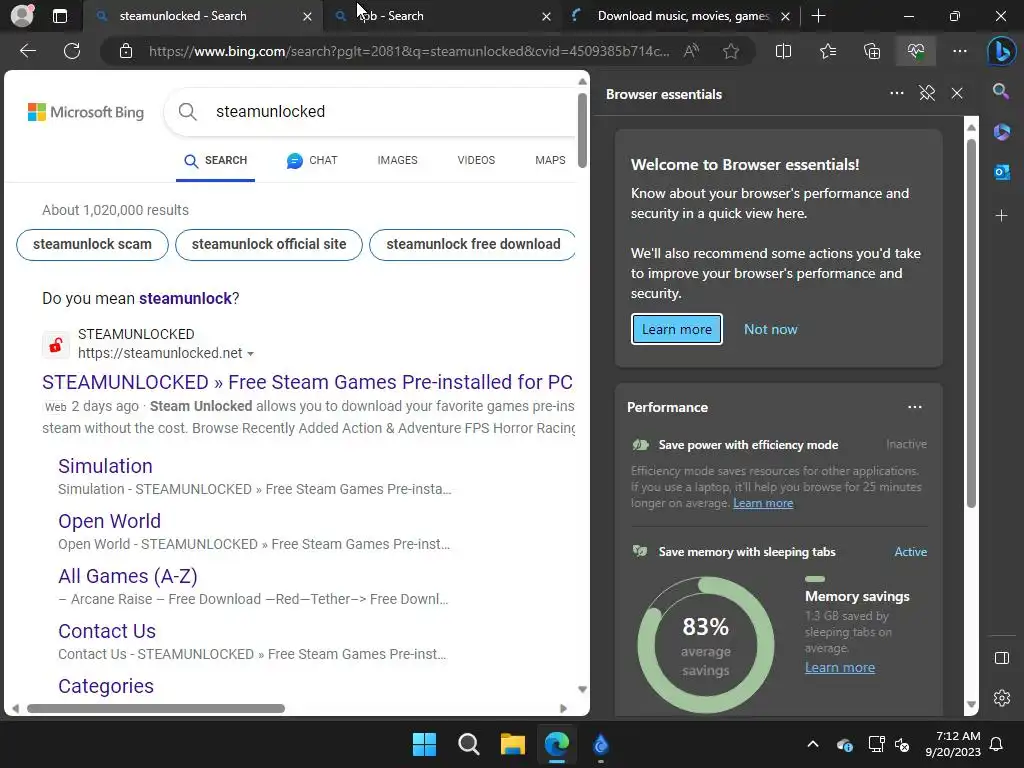Screen dimensions: 1024x768
Task: Open Memory savings Learn more link
Action: 839,667
